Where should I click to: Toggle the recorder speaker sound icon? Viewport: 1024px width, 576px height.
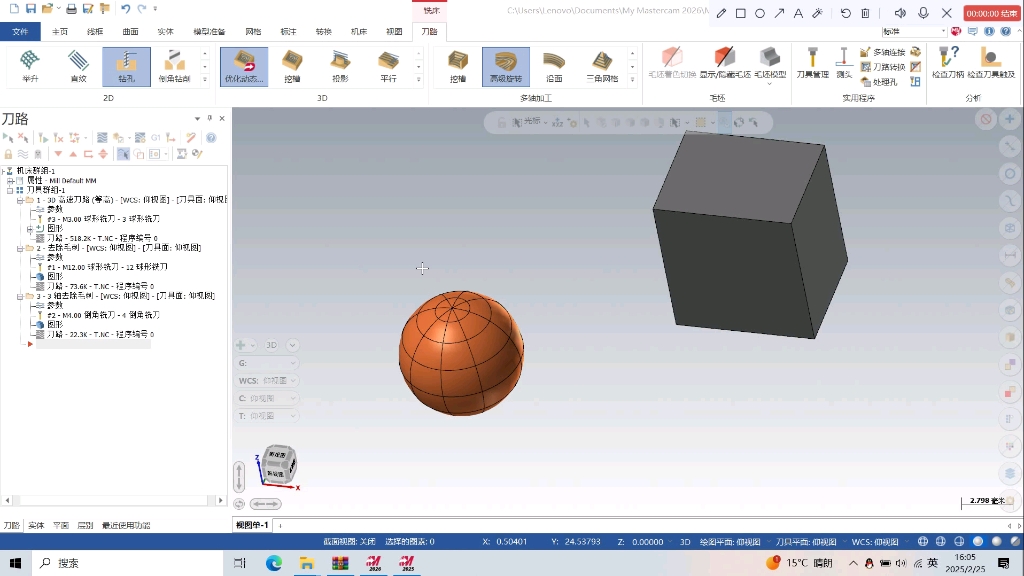(900, 13)
